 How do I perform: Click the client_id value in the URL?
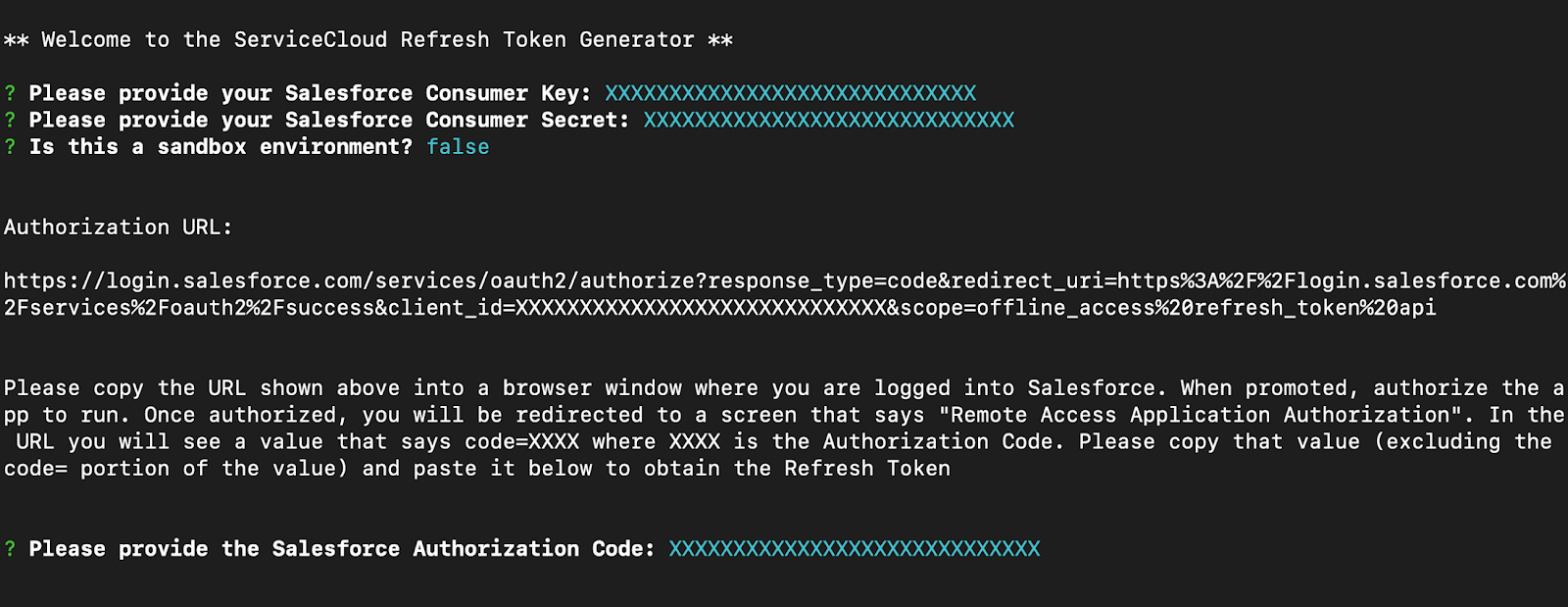[701, 308]
